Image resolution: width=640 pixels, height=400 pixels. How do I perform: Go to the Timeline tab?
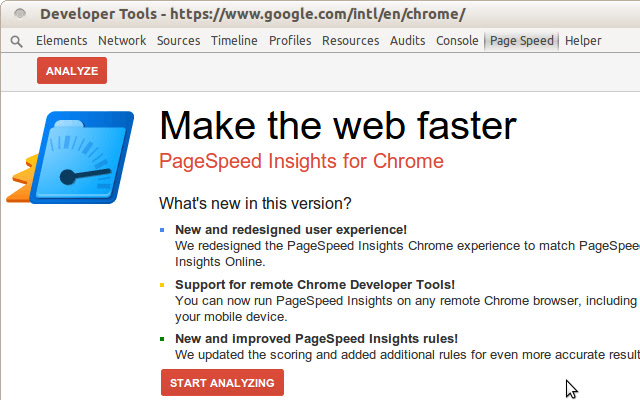pyautogui.click(x=235, y=41)
